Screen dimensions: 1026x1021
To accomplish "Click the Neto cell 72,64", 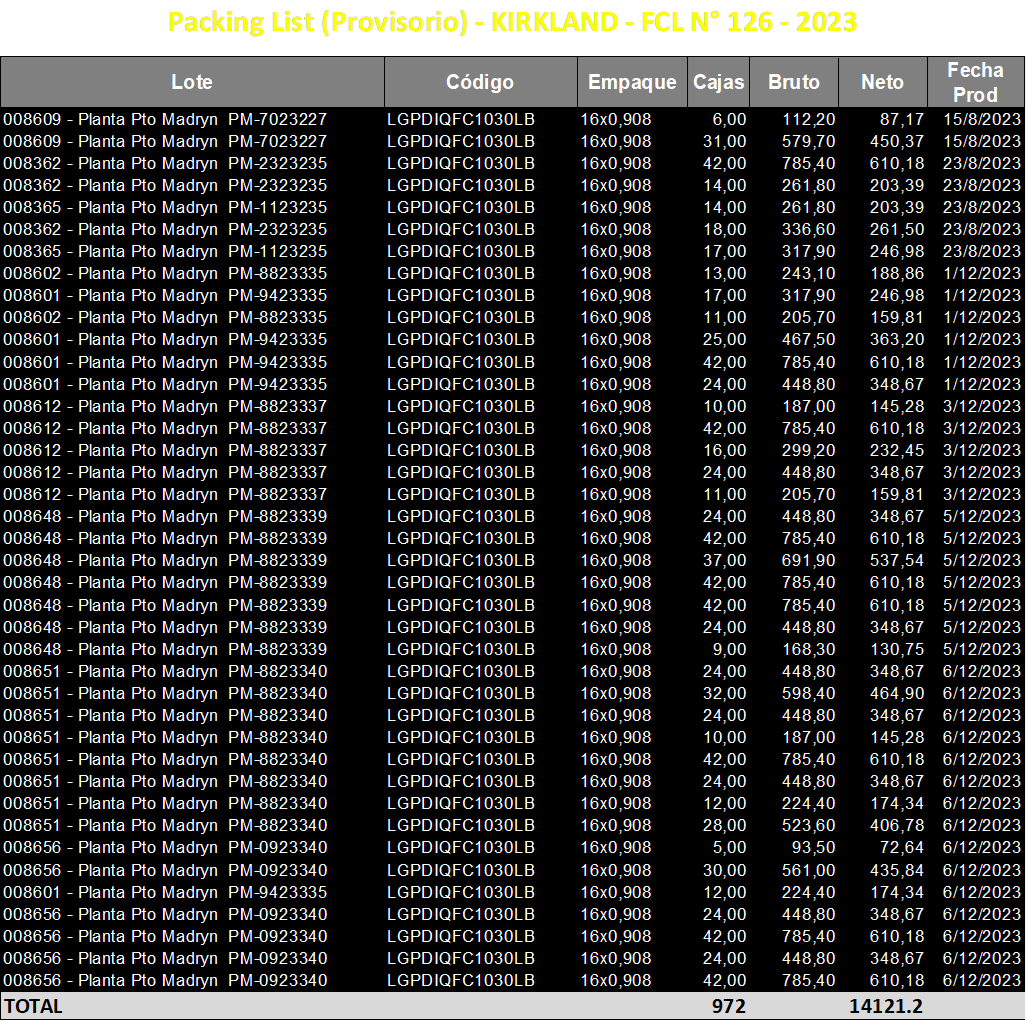I will (902, 847).
